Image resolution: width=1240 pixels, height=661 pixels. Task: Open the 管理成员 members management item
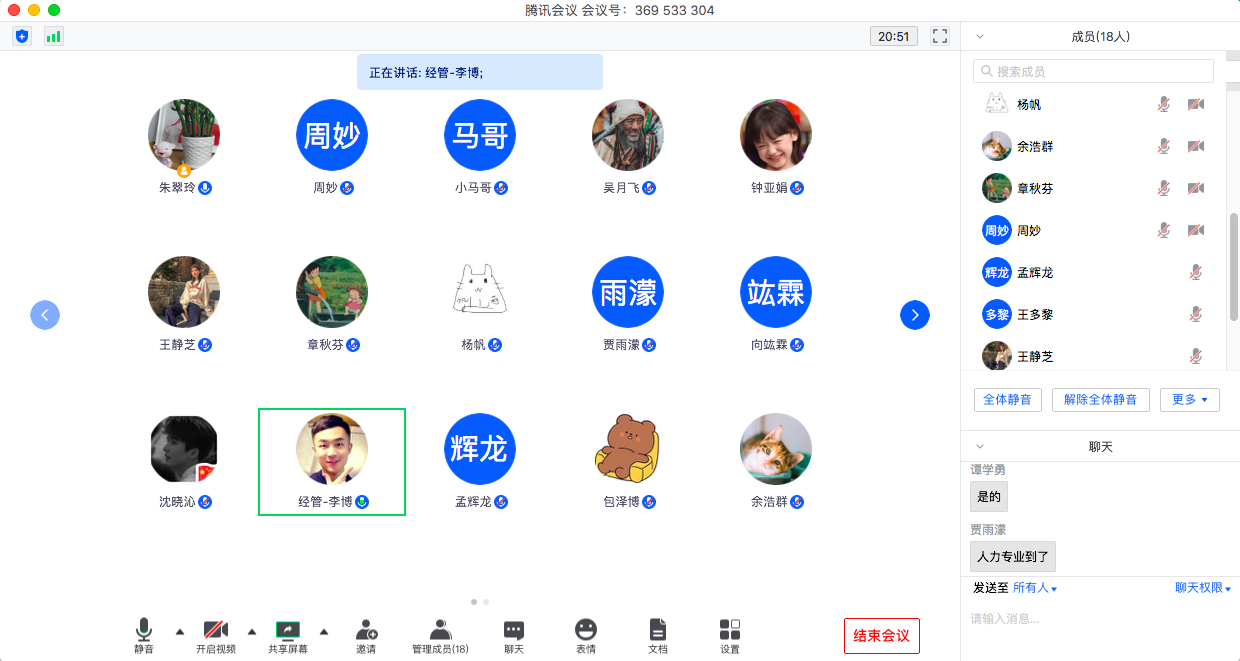pos(440,635)
